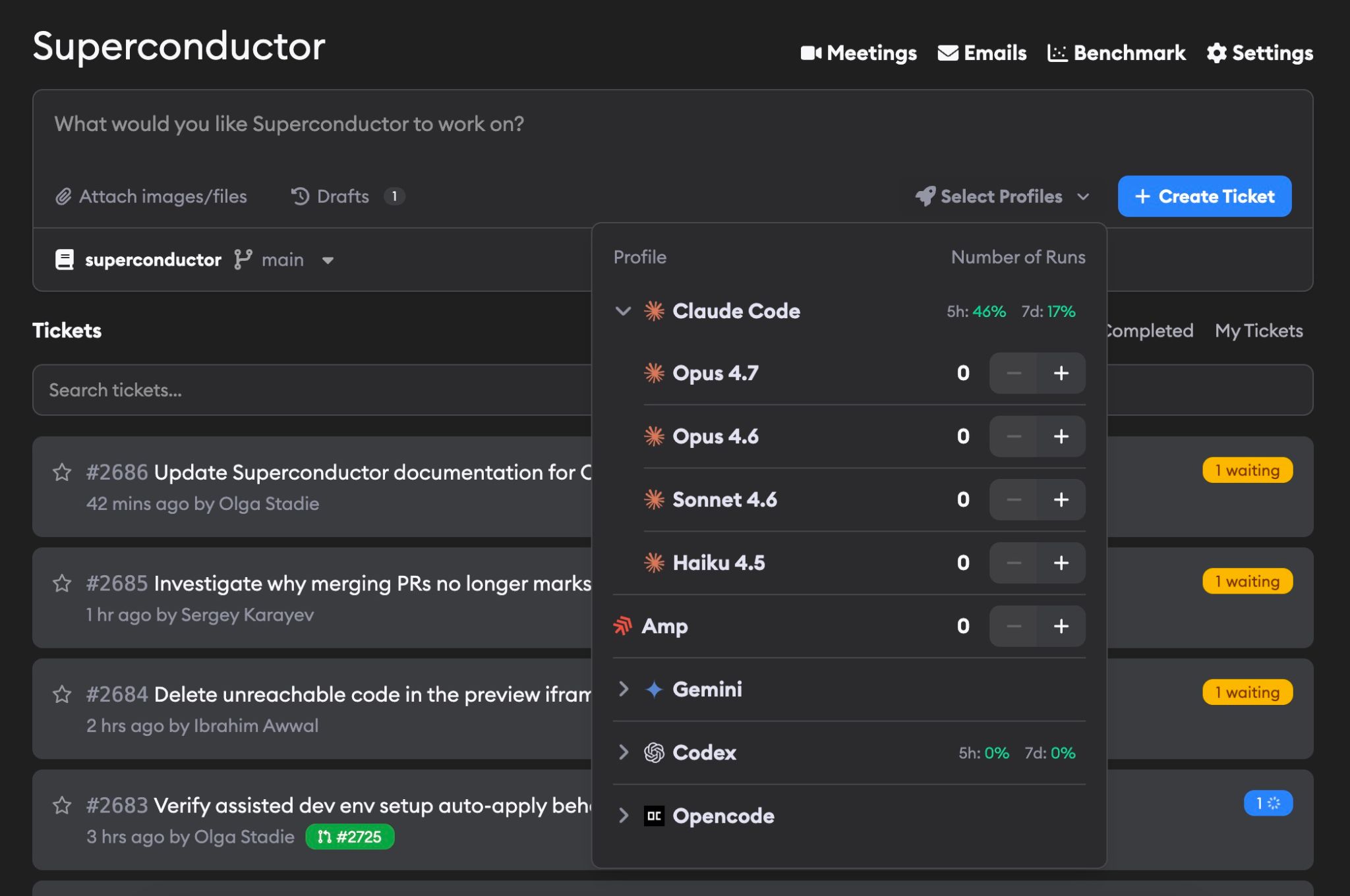Click the Create Ticket button

click(x=1204, y=196)
